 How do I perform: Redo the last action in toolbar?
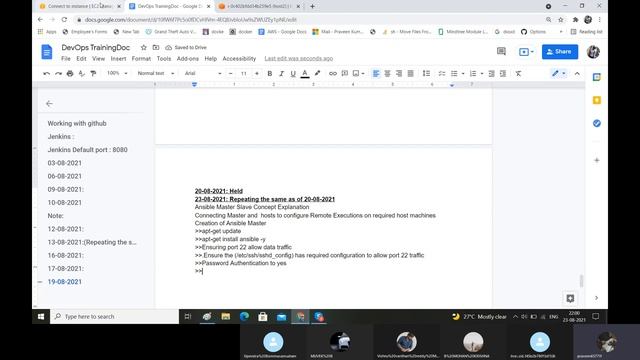pos(58,73)
